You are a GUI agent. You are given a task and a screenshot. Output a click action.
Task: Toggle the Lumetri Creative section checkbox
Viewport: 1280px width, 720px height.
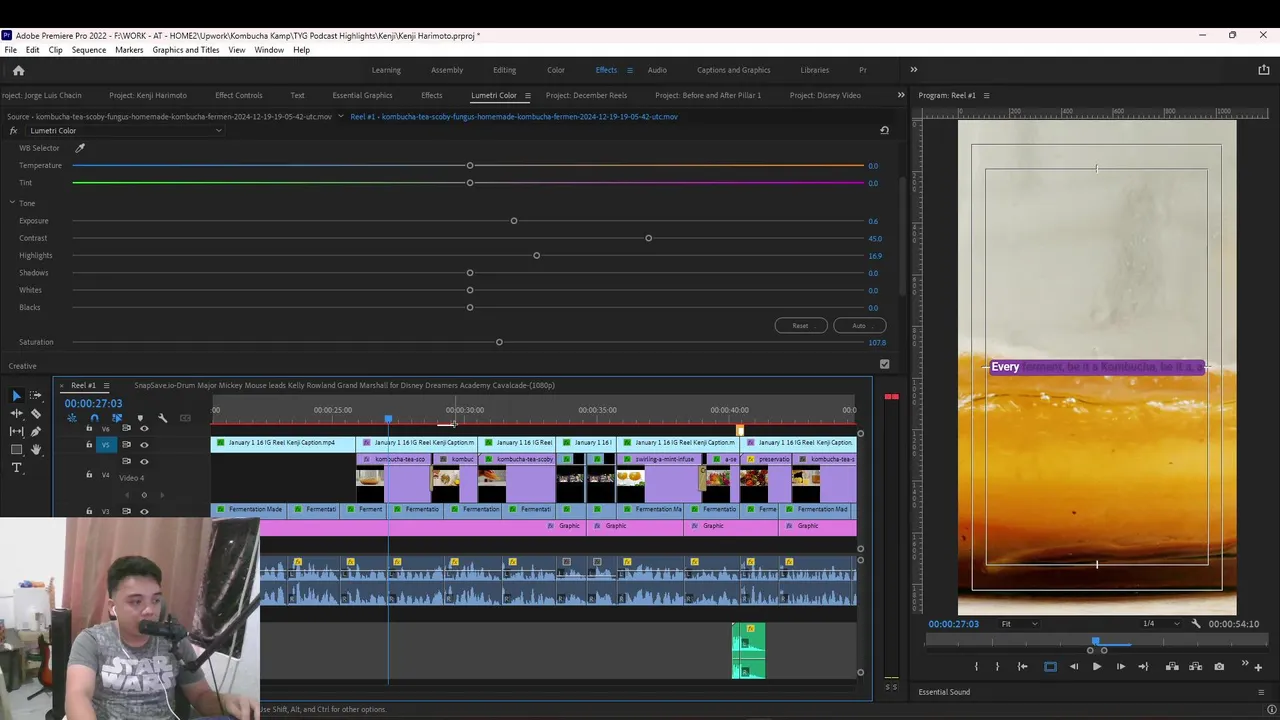click(x=884, y=365)
